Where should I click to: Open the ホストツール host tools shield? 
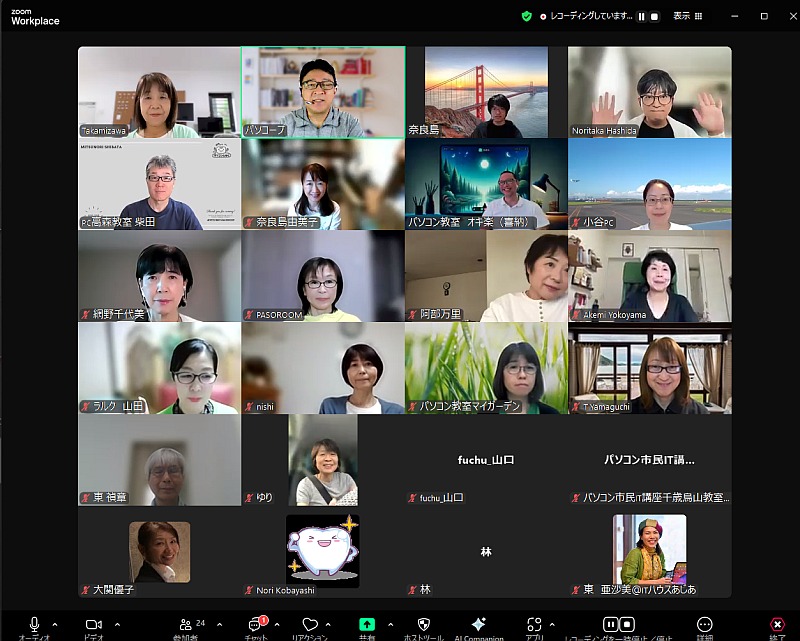(x=423, y=625)
